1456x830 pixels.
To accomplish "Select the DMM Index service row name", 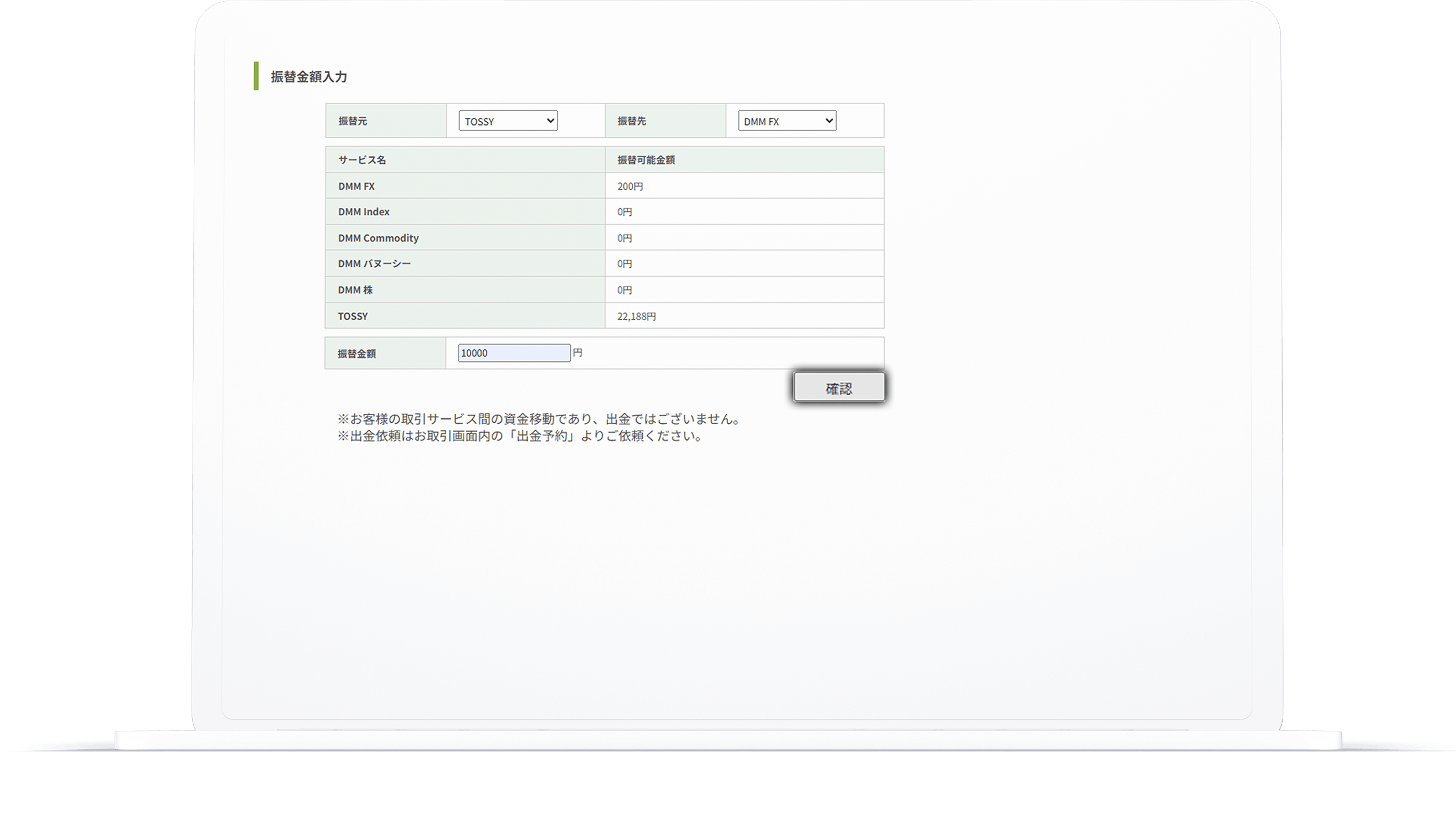I will (x=364, y=212).
